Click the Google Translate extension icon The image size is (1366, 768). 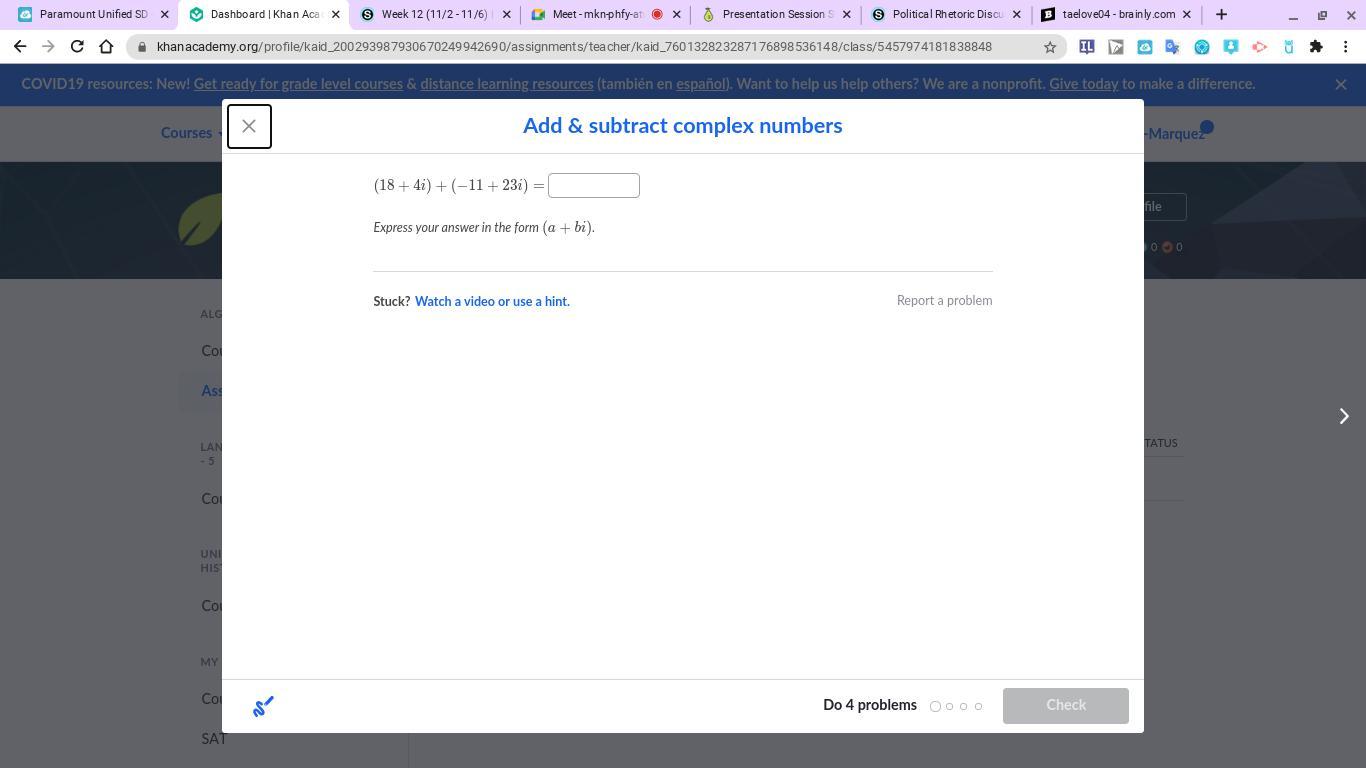(1173, 47)
